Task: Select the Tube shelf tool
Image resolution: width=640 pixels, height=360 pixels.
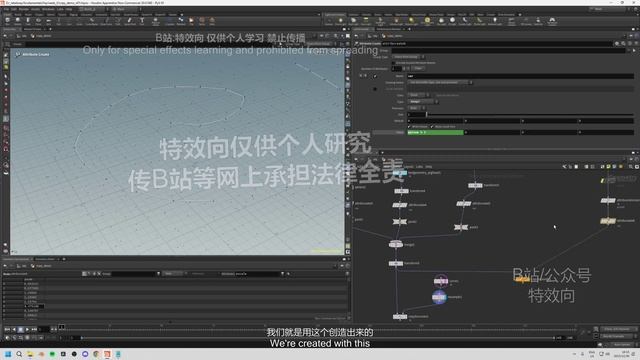Action: click(28, 21)
